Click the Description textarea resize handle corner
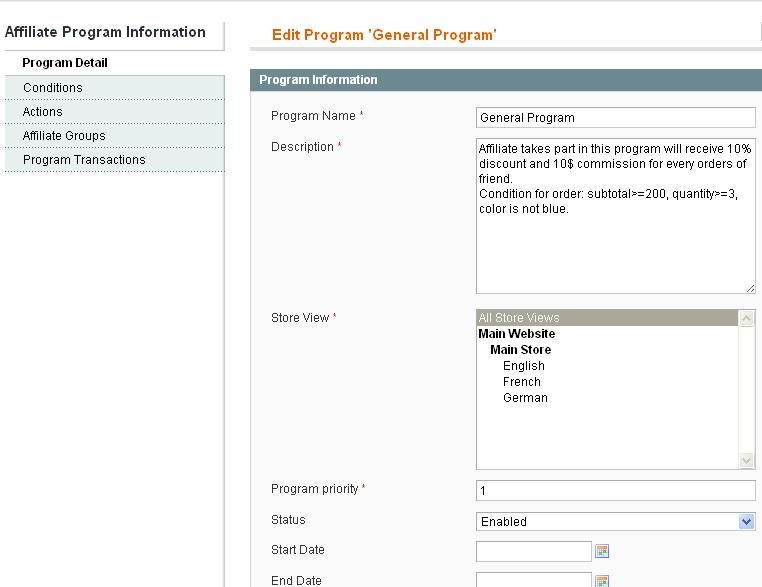762x587 pixels. coord(750,289)
